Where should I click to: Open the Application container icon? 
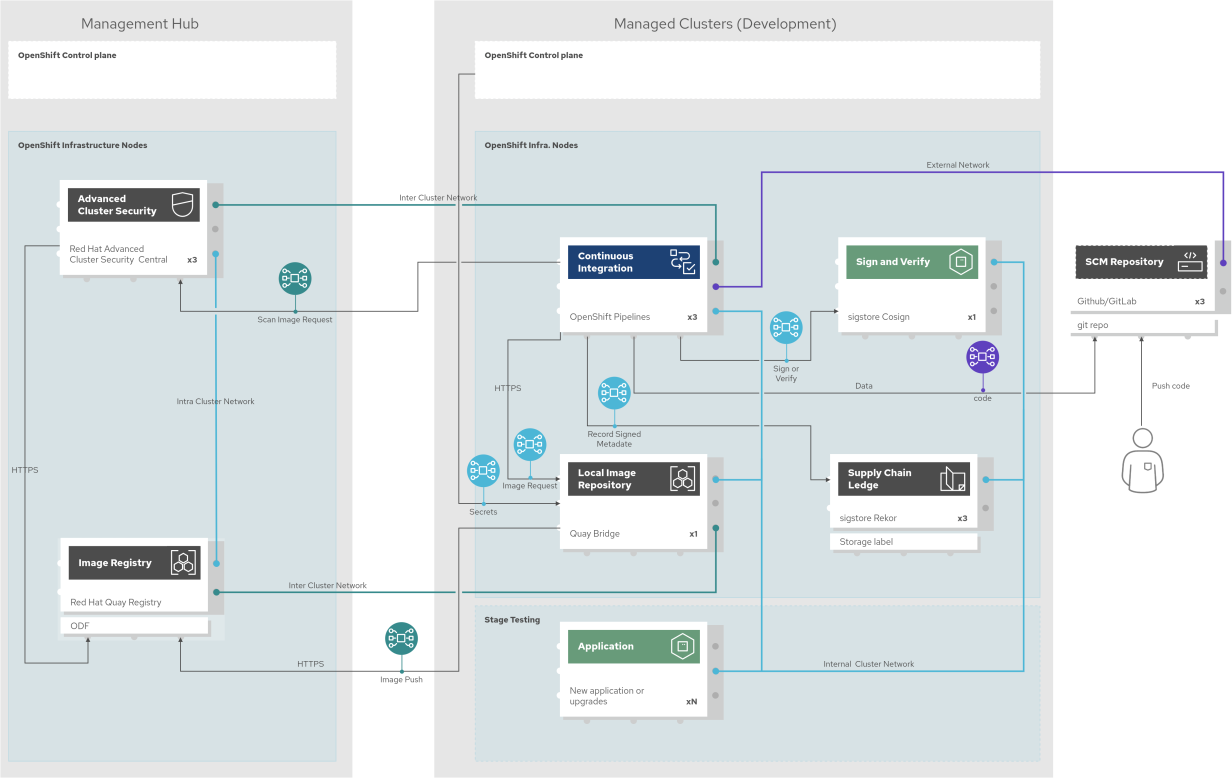tap(683, 646)
